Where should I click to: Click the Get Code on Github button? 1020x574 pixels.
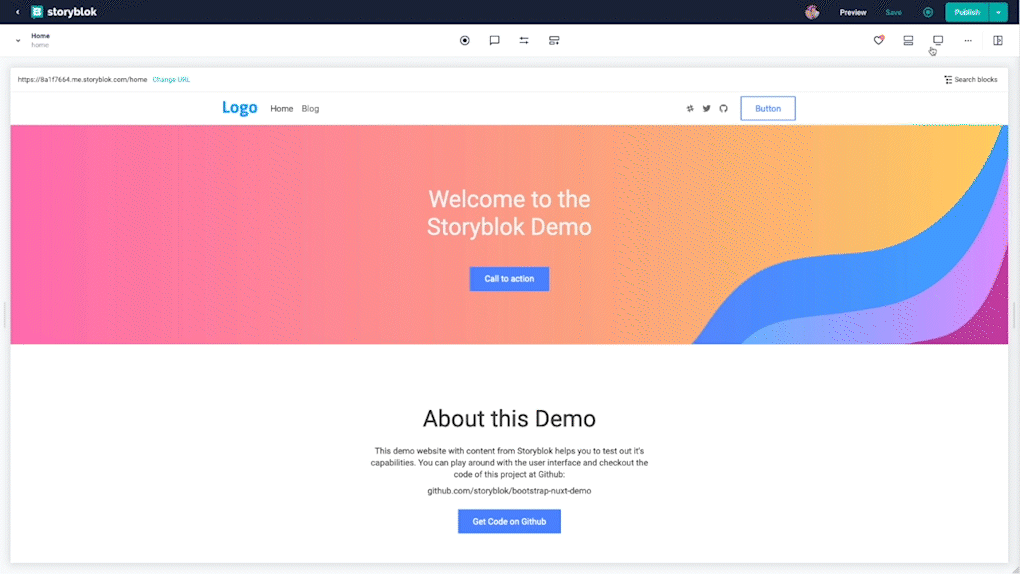point(509,521)
